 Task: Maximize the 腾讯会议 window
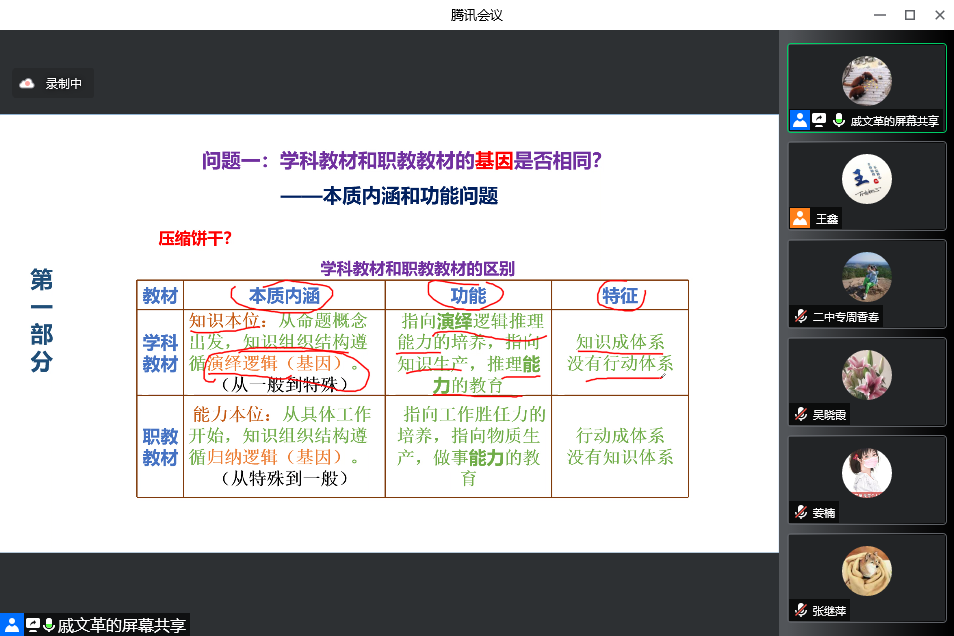[910, 15]
